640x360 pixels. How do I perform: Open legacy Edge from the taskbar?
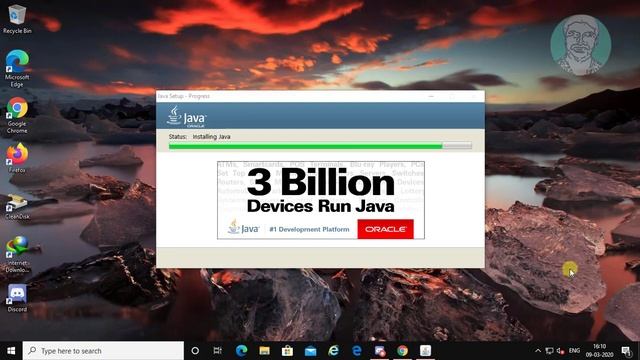pos(356,351)
